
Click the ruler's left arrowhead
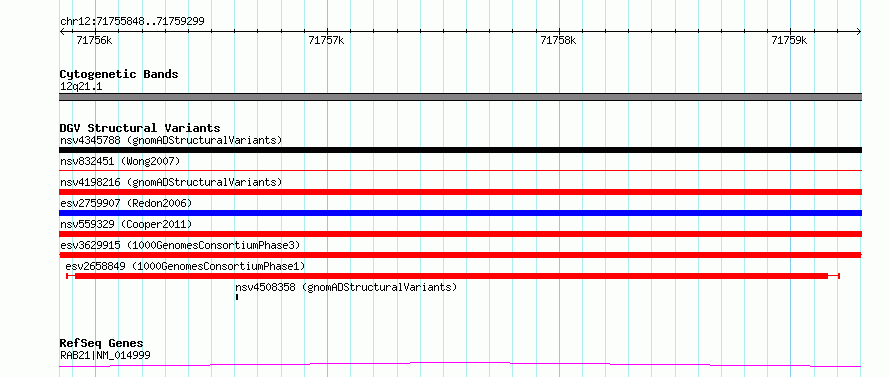[62, 31]
